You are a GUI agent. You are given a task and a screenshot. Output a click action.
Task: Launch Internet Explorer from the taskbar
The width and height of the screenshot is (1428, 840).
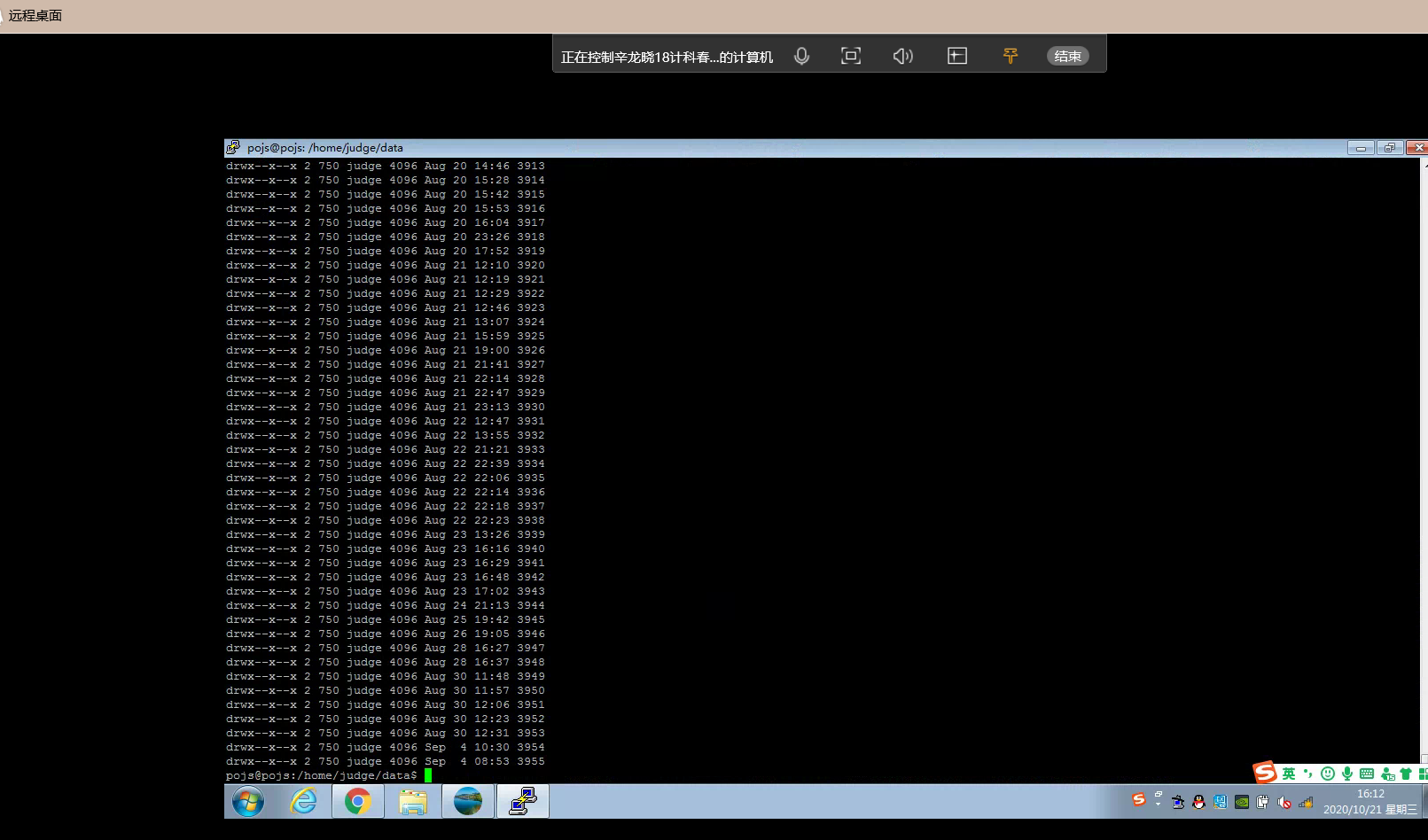pyautogui.click(x=303, y=802)
